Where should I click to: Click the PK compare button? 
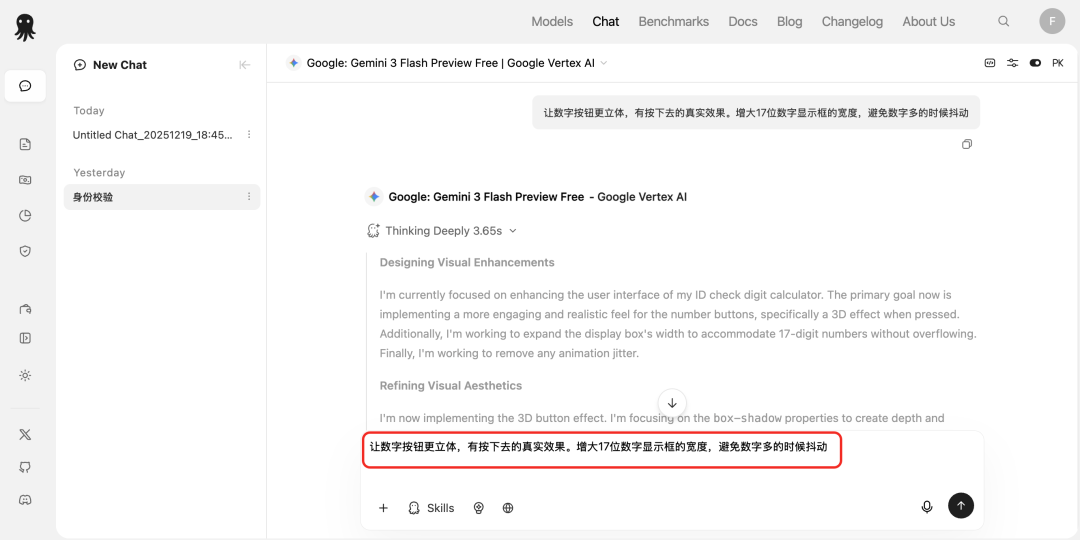[1058, 63]
